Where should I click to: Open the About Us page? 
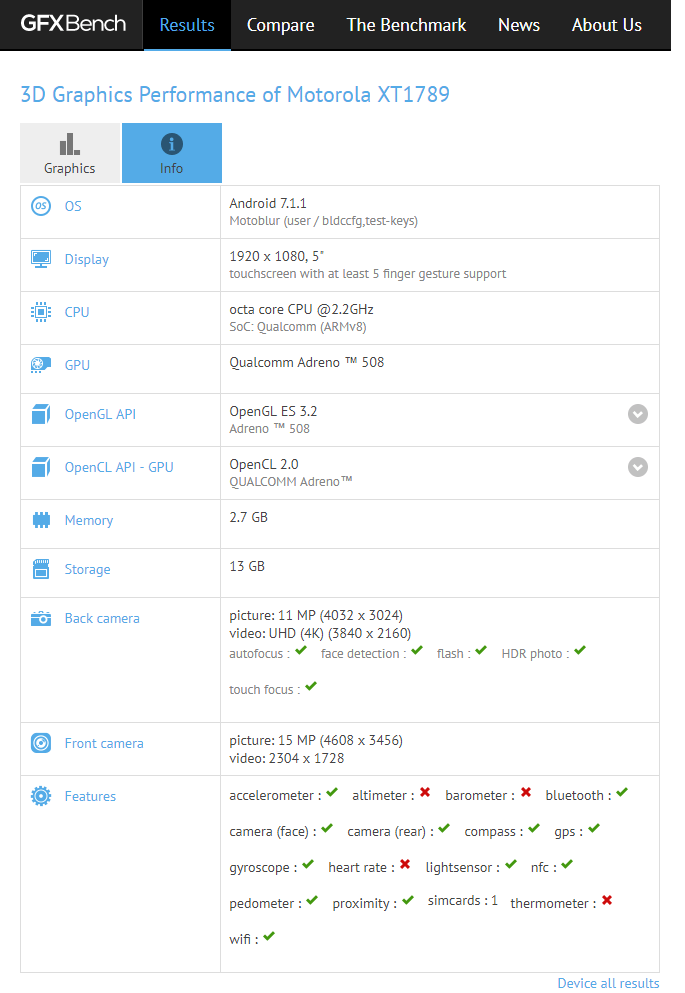tap(606, 25)
